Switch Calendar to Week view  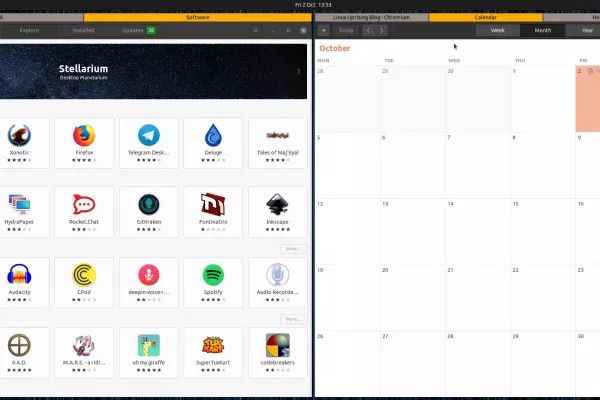click(x=497, y=30)
